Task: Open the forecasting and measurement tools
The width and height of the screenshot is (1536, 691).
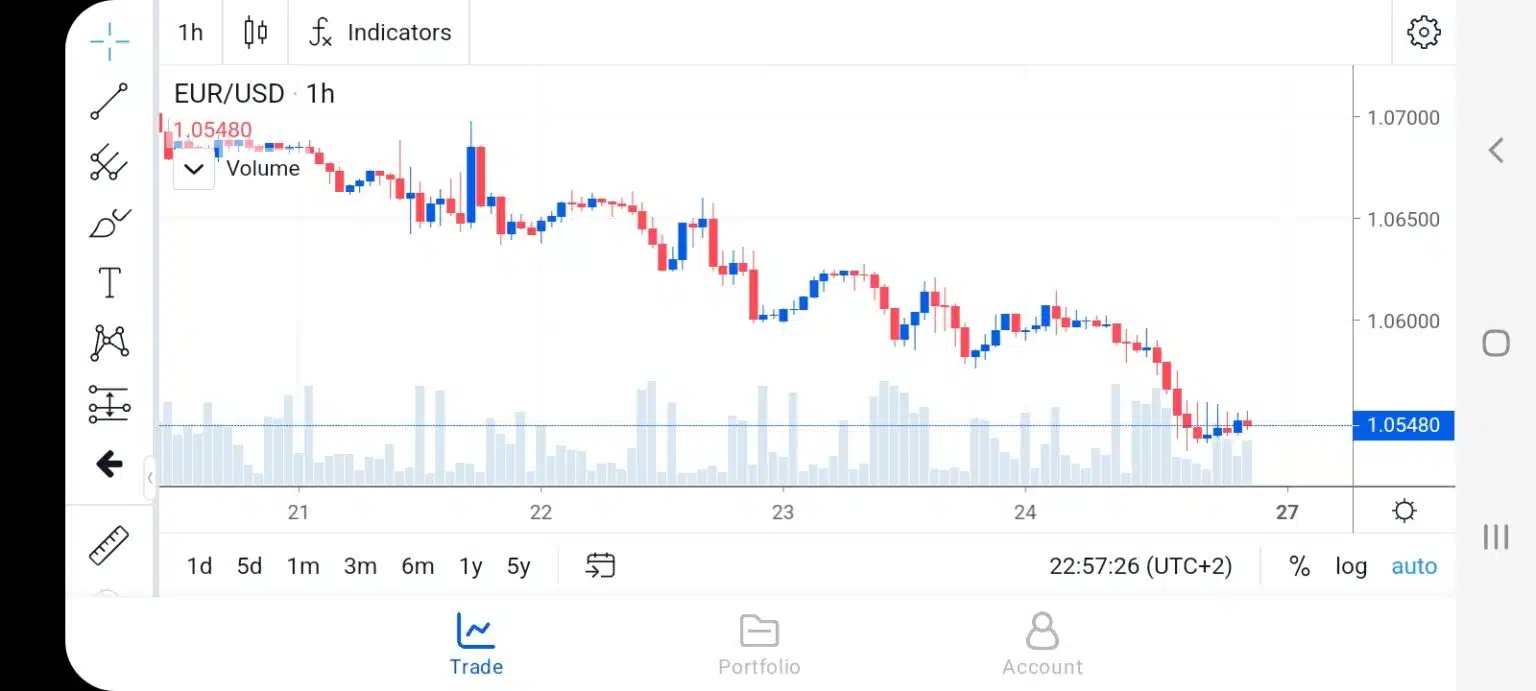Action: (109, 404)
